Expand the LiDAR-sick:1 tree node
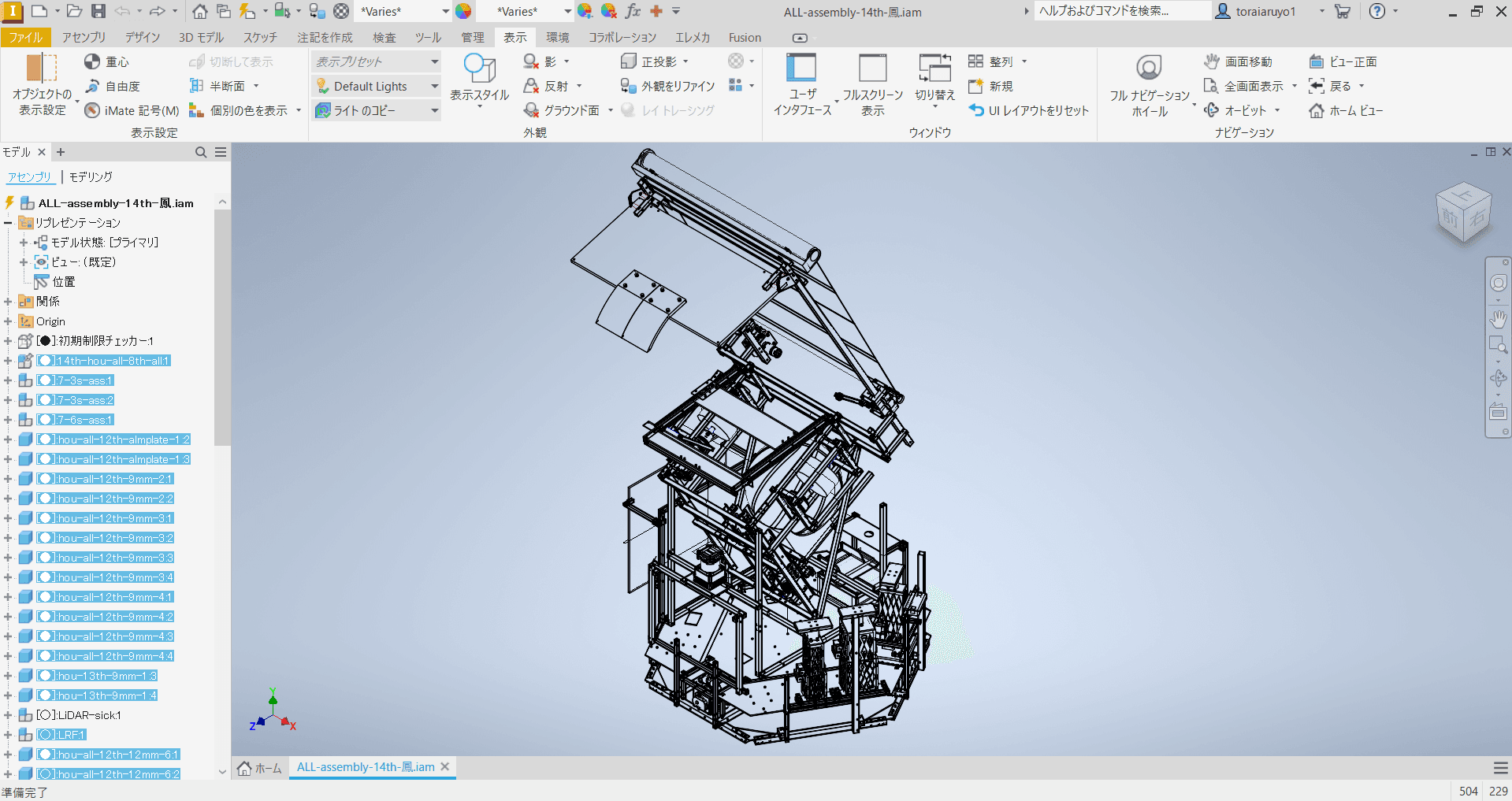This screenshot has height=801, width=1512. pyautogui.click(x=8, y=715)
